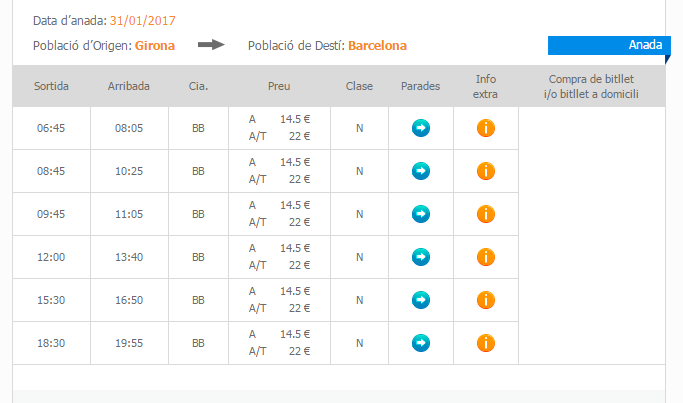683x403 pixels.
Task: Show stops for the 08:45 departure
Action: point(421,171)
